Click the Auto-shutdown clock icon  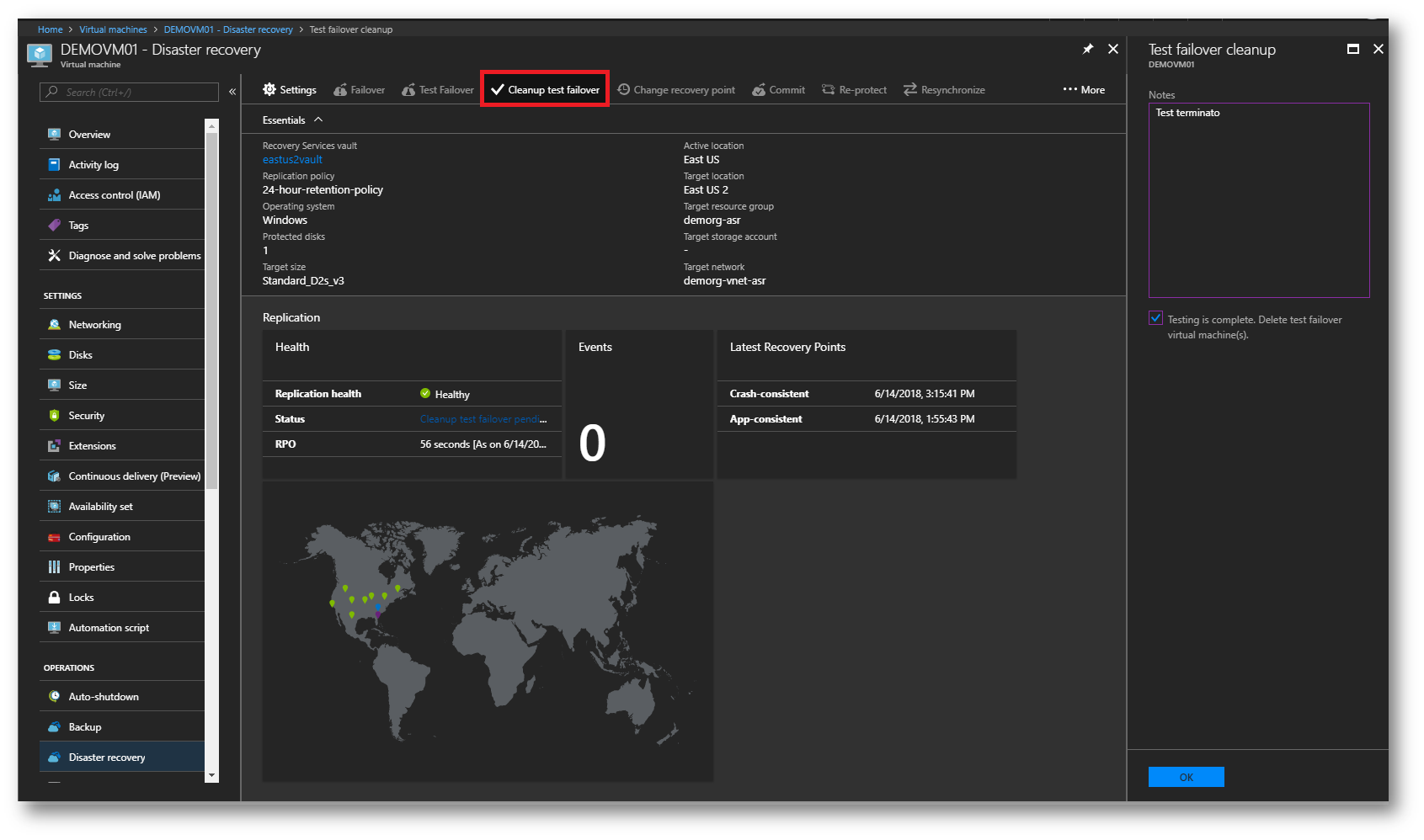coord(54,696)
